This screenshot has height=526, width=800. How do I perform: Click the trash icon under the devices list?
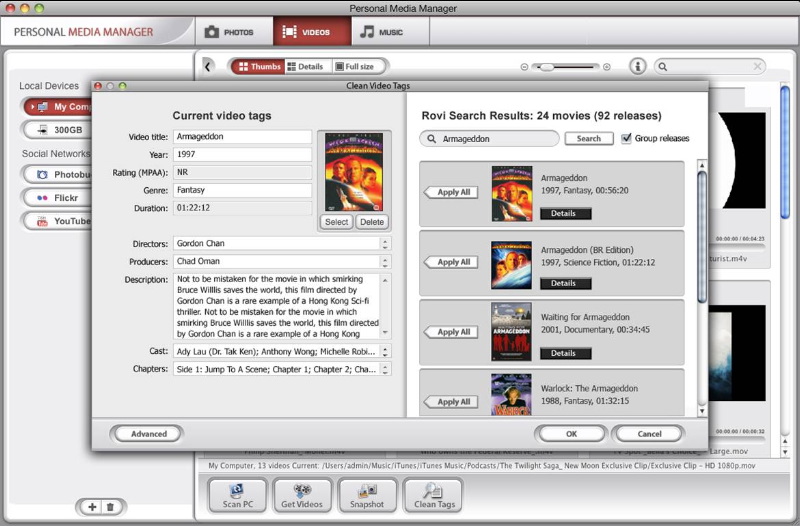[110, 507]
